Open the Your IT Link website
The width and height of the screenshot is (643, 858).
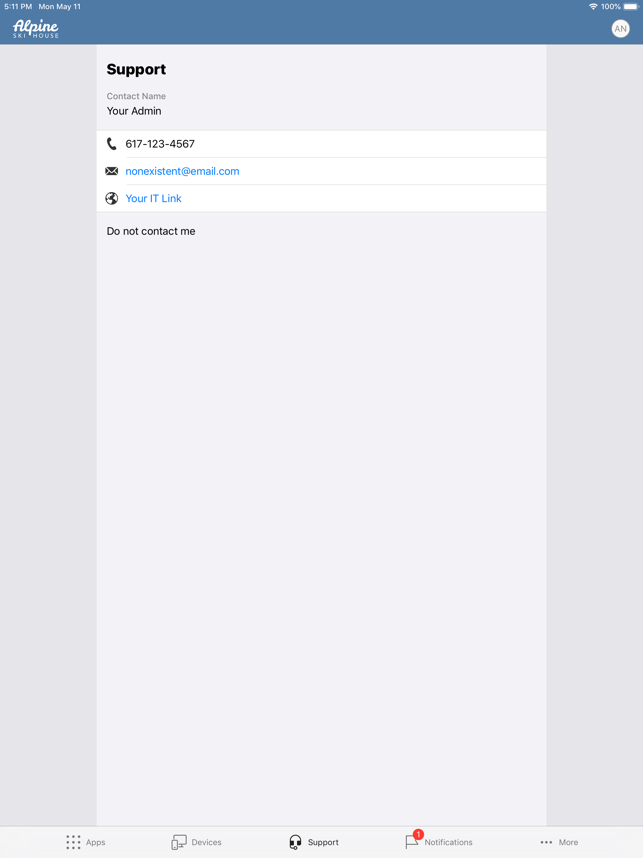(153, 199)
